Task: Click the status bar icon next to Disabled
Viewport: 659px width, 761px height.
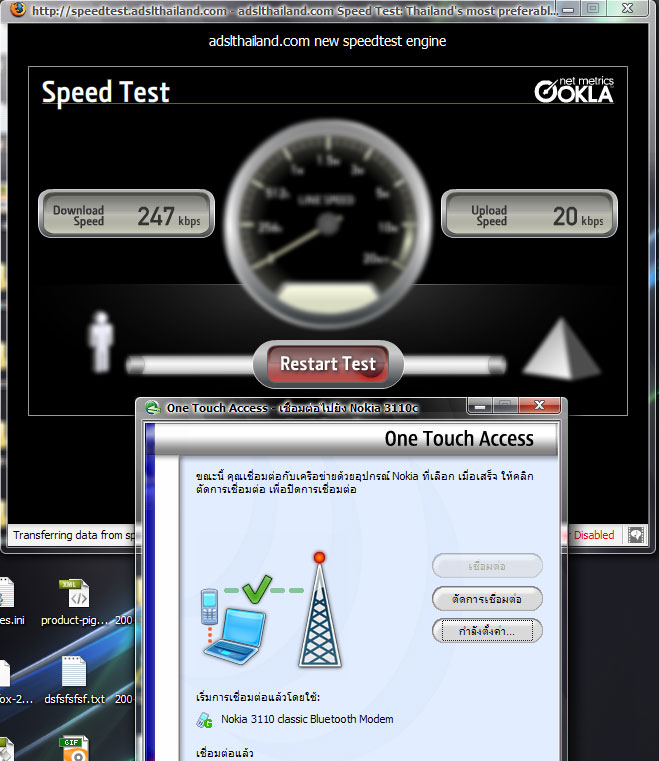Action: point(635,535)
